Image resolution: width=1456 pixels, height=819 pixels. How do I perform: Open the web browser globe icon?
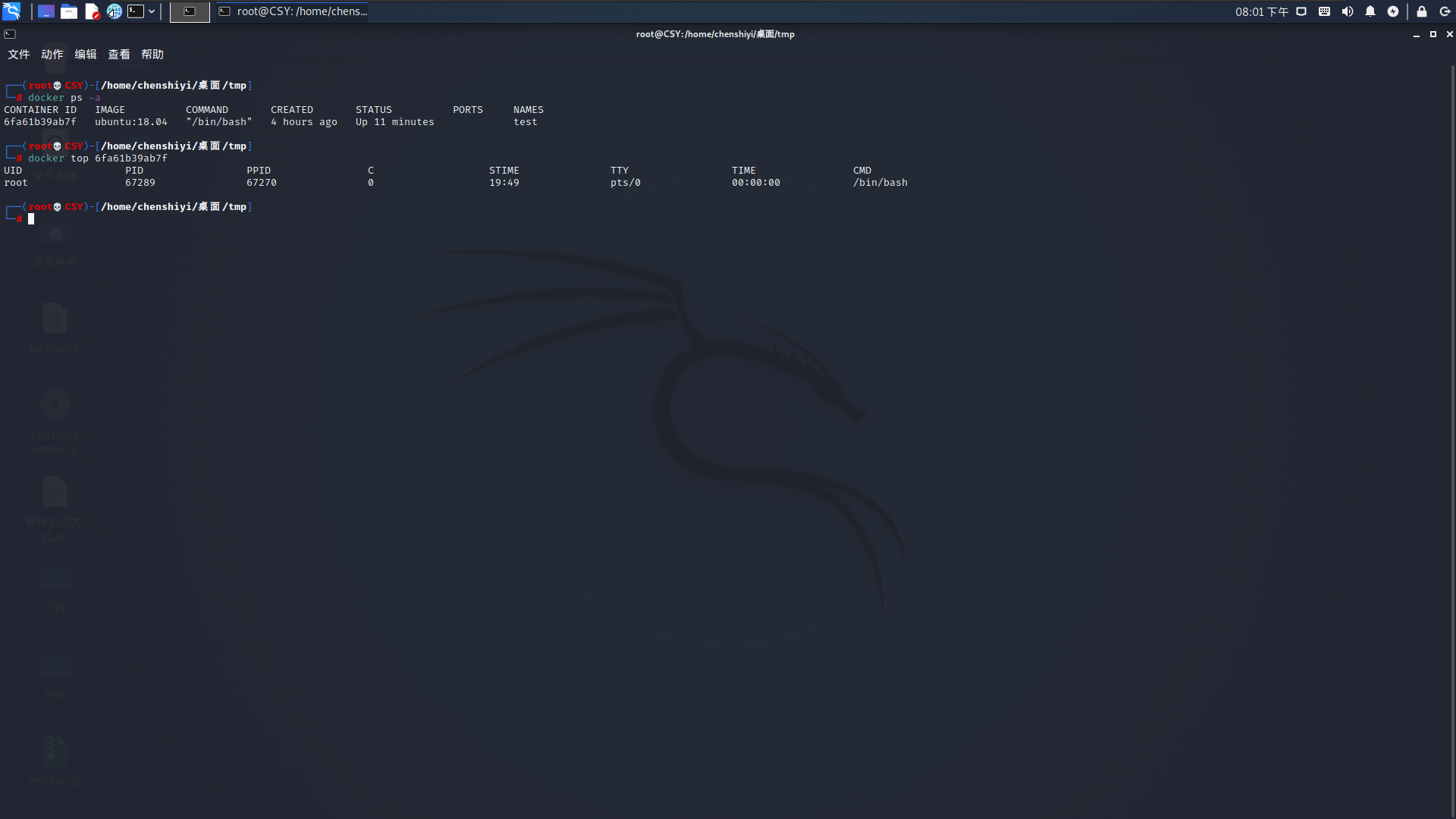(114, 11)
